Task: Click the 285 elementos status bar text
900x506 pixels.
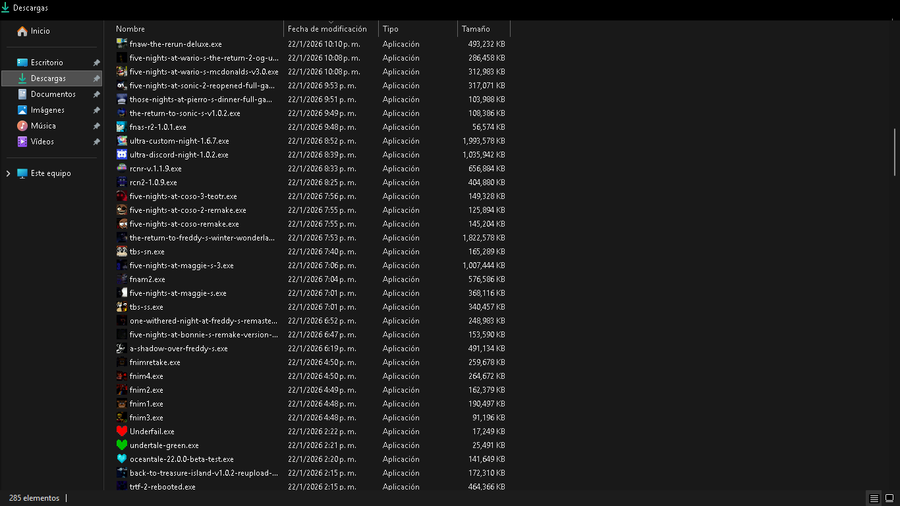Action: tap(34, 498)
